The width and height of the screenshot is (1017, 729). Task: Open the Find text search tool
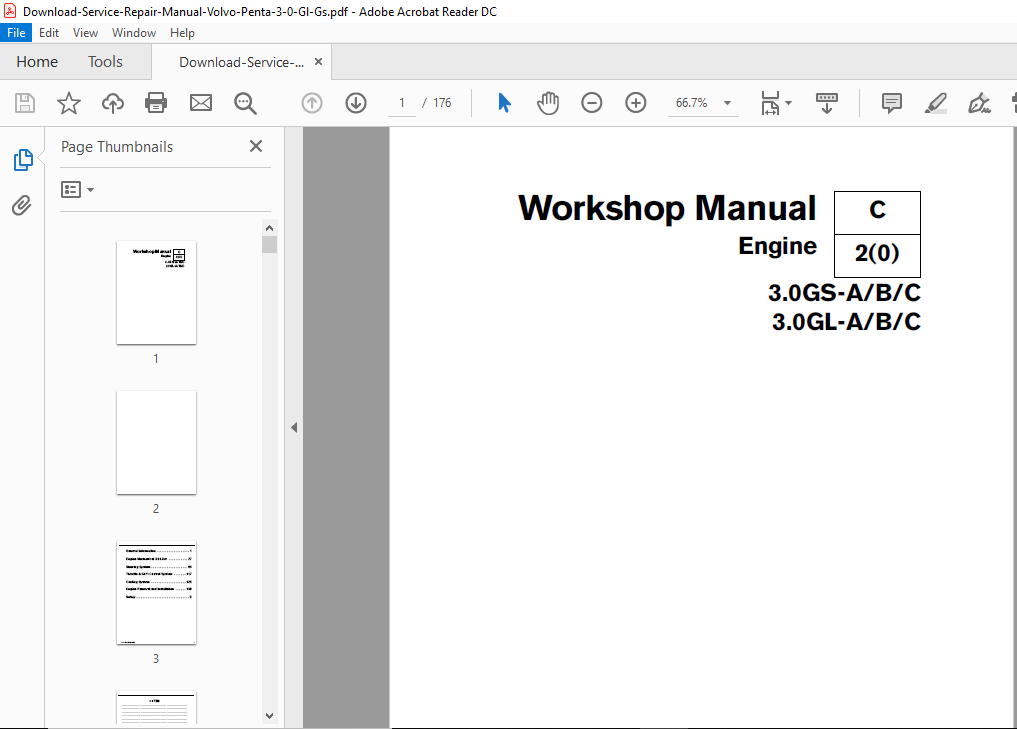(x=245, y=103)
